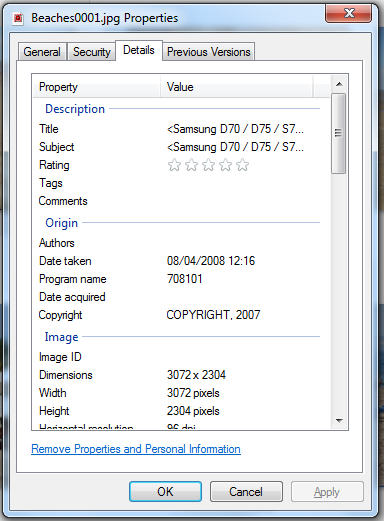
Task: Click the Property column header
Action: (x=97, y=87)
